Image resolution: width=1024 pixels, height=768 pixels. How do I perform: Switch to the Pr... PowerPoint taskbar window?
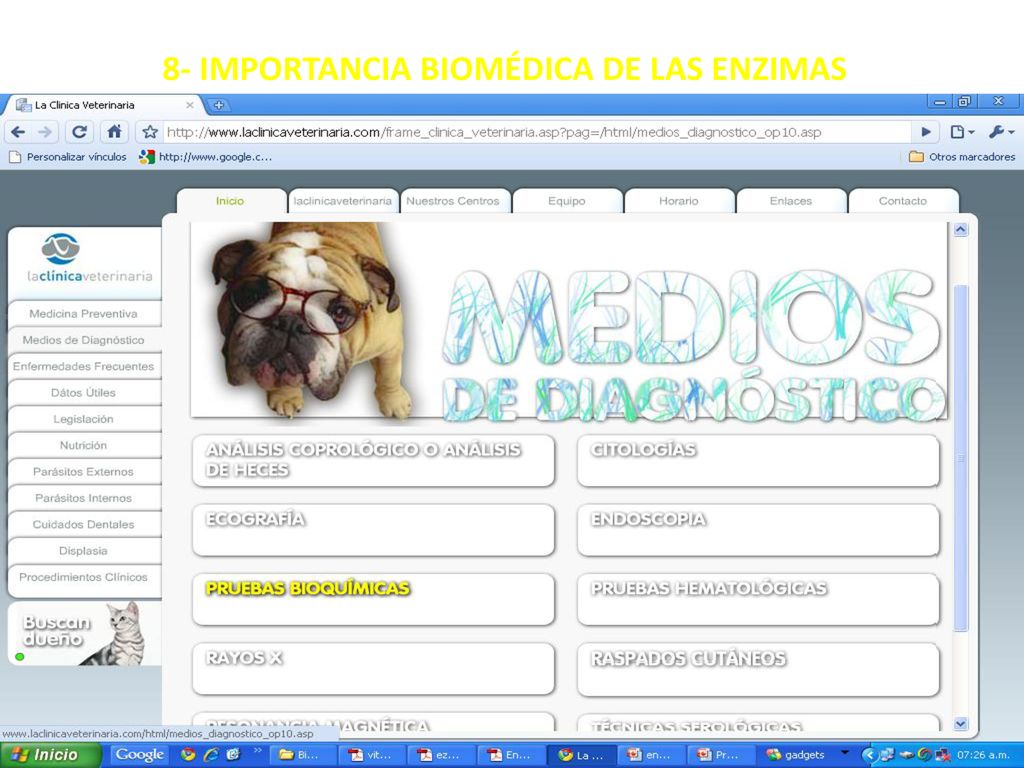coord(721,755)
